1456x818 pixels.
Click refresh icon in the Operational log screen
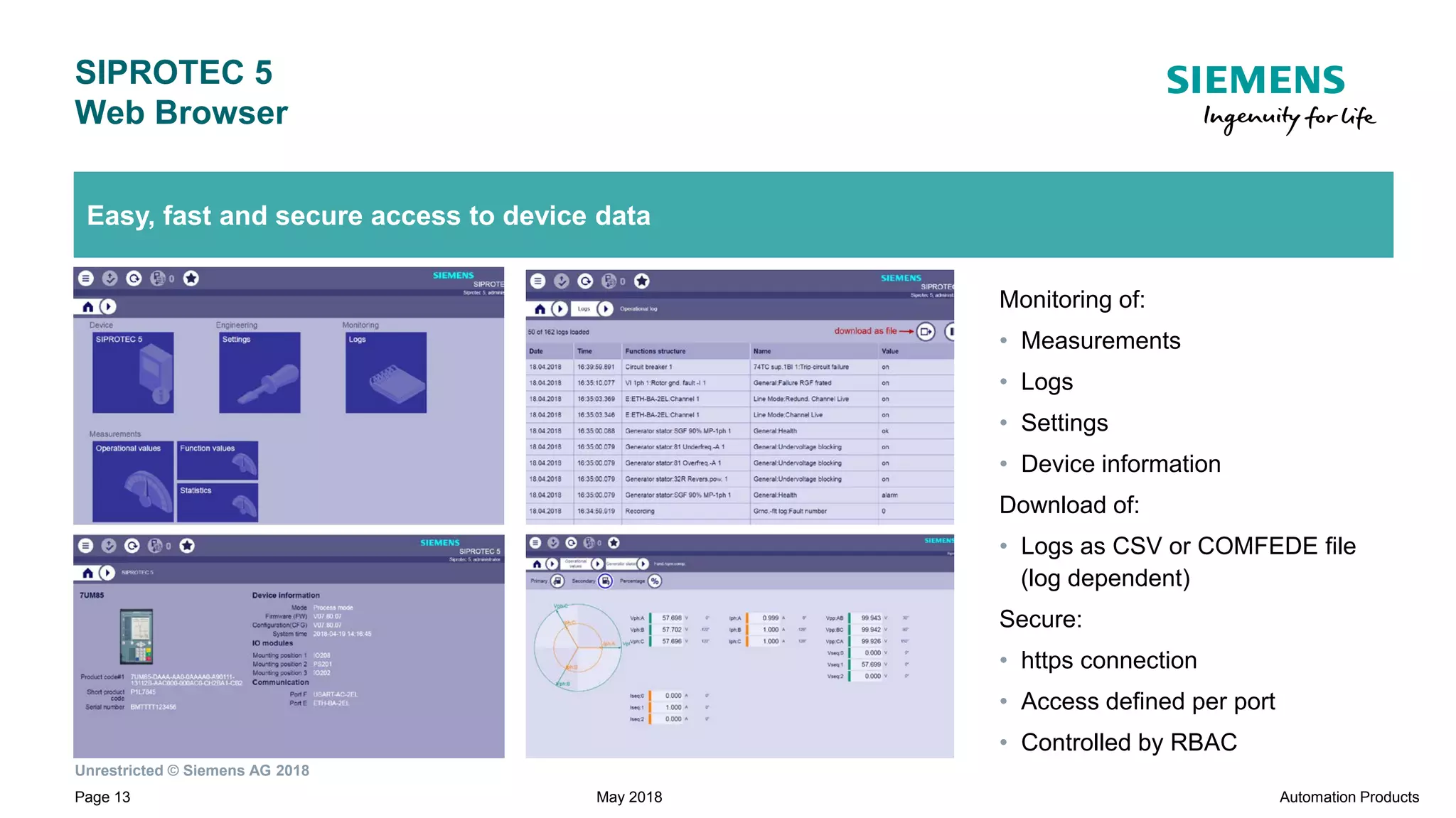(x=585, y=281)
